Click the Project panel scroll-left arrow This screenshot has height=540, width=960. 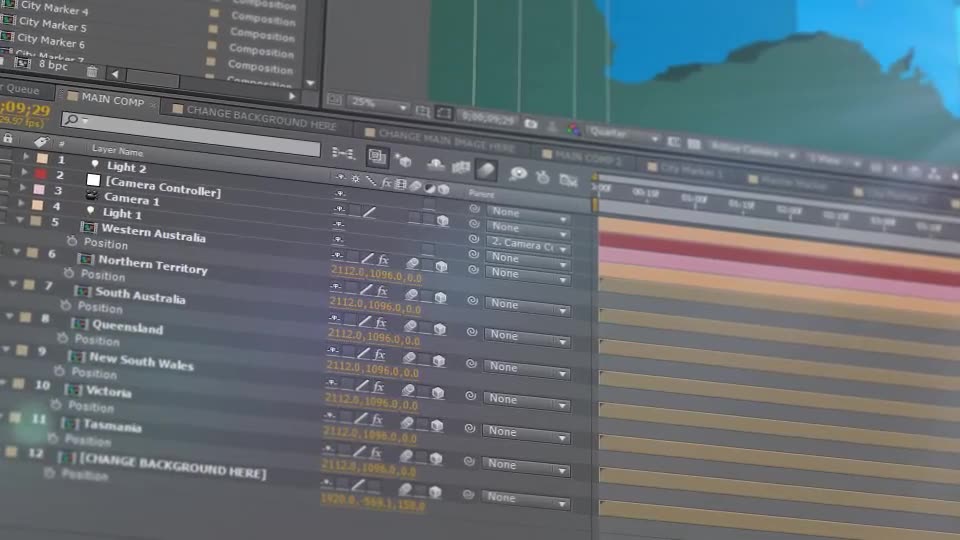114,74
